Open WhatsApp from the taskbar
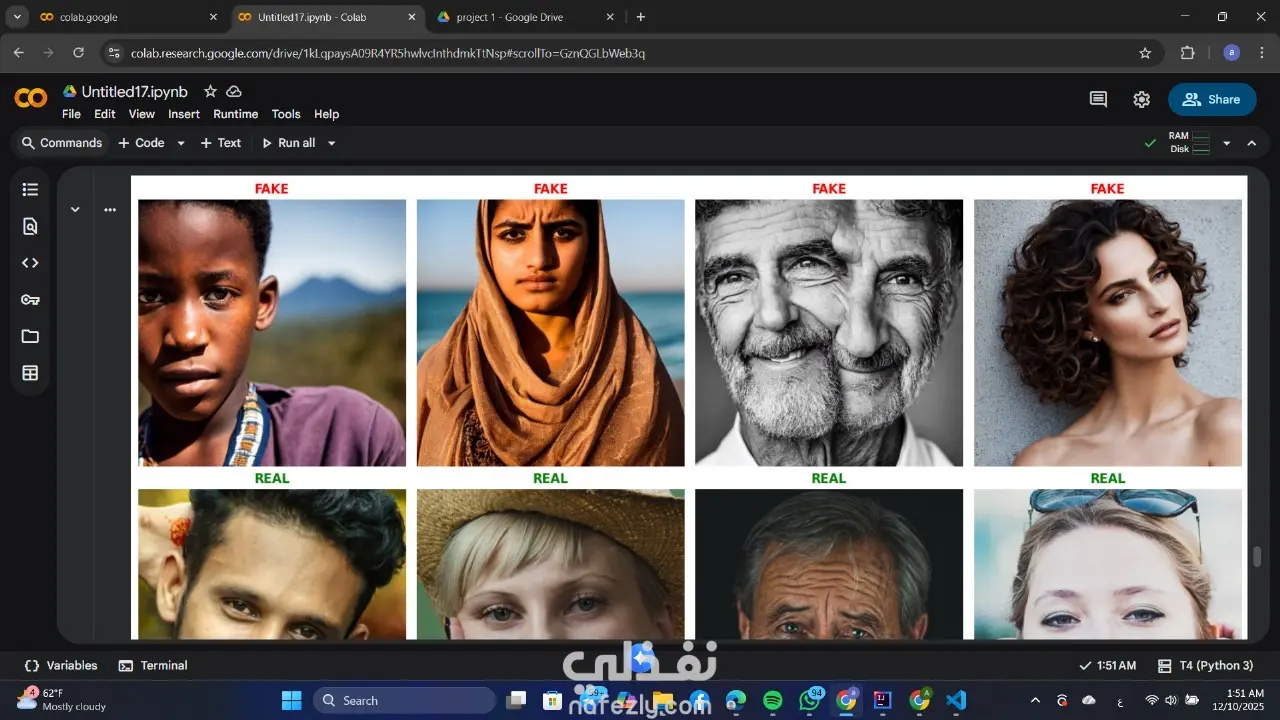Viewport: 1280px width, 720px height. click(810, 700)
